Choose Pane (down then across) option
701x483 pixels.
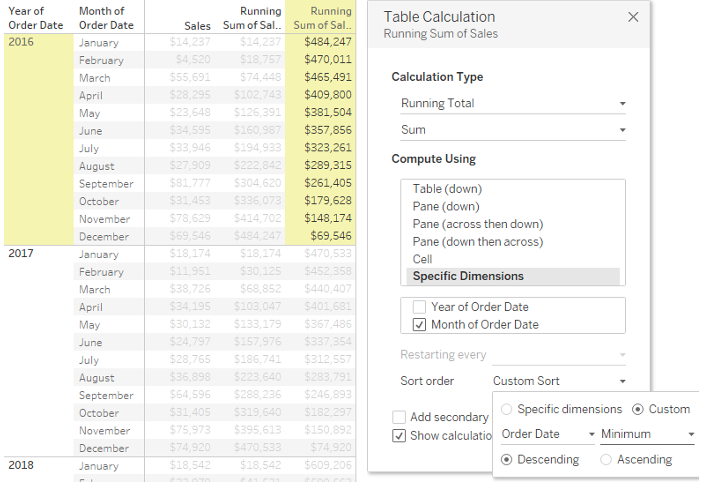(477, 242)
